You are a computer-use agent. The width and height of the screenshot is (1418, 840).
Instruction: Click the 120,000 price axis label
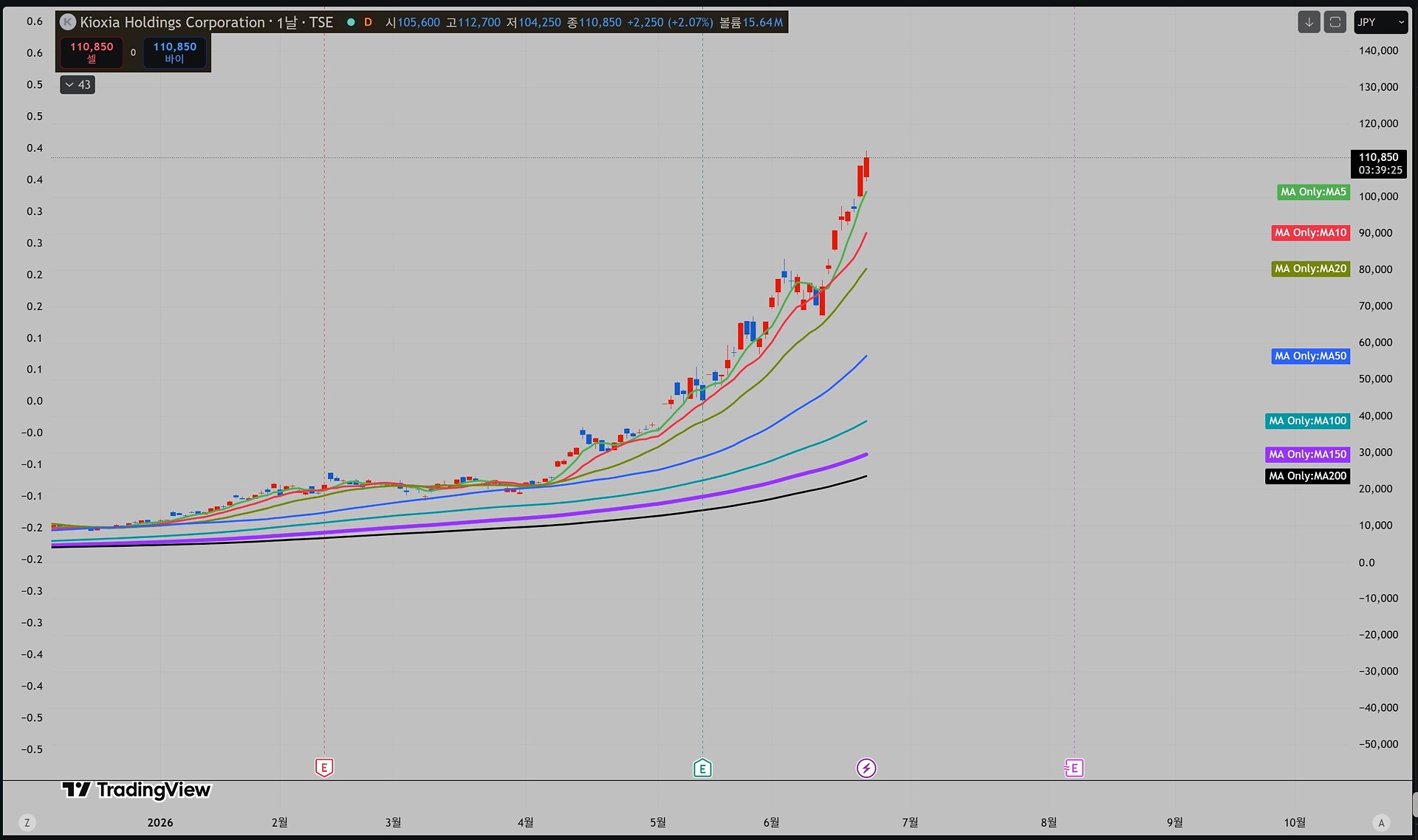click(1378, 123)
